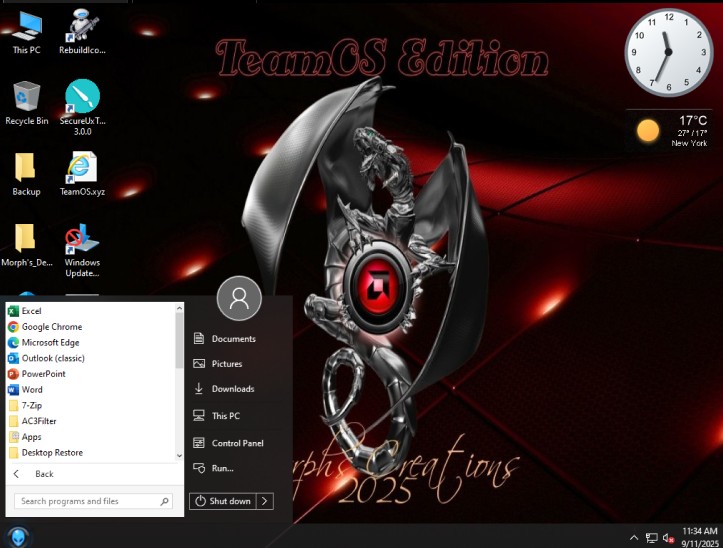Open the TeamOS.xyz desktop shortcut

(82, 174)
